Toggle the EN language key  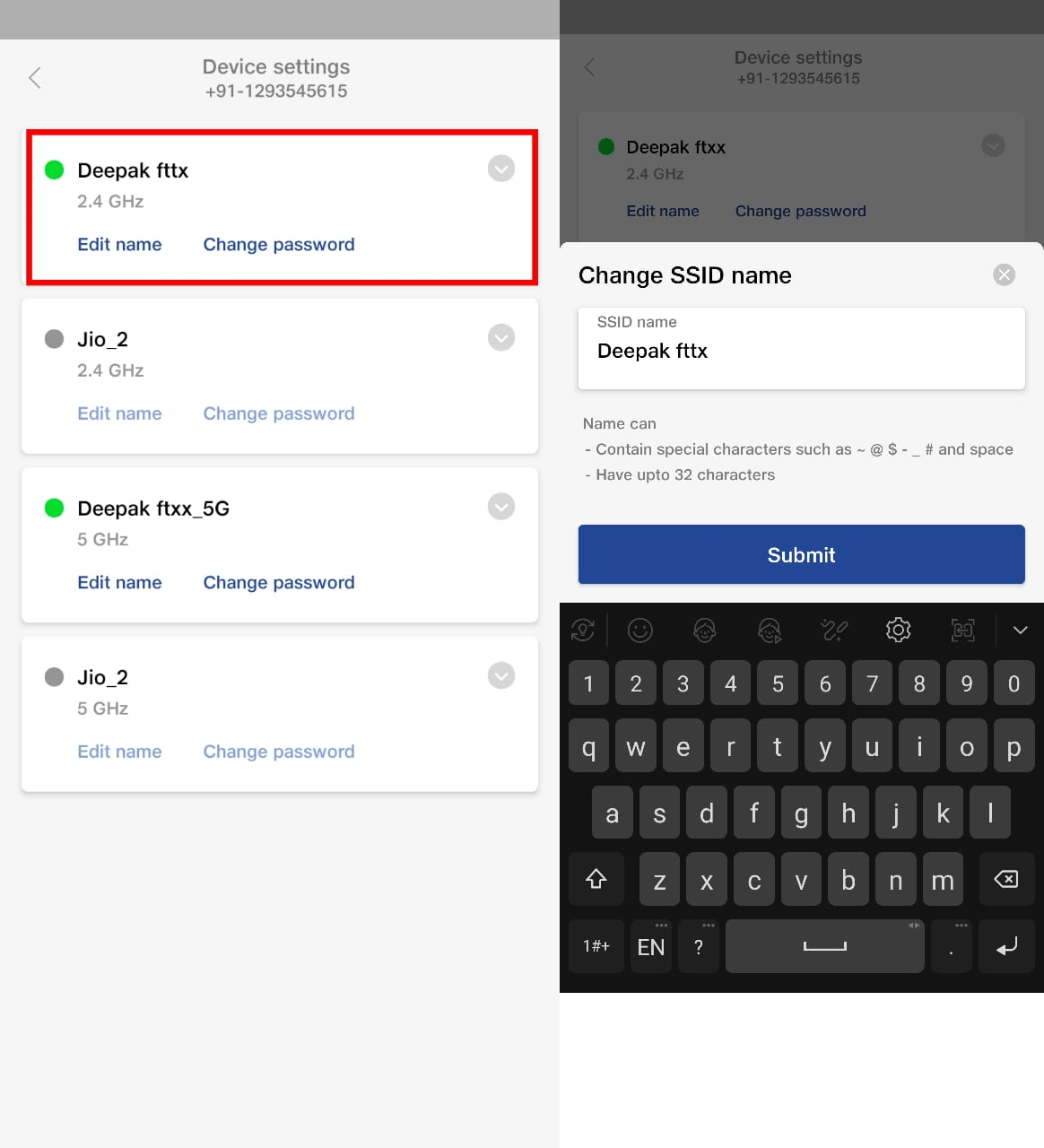(x=651, y=946)
